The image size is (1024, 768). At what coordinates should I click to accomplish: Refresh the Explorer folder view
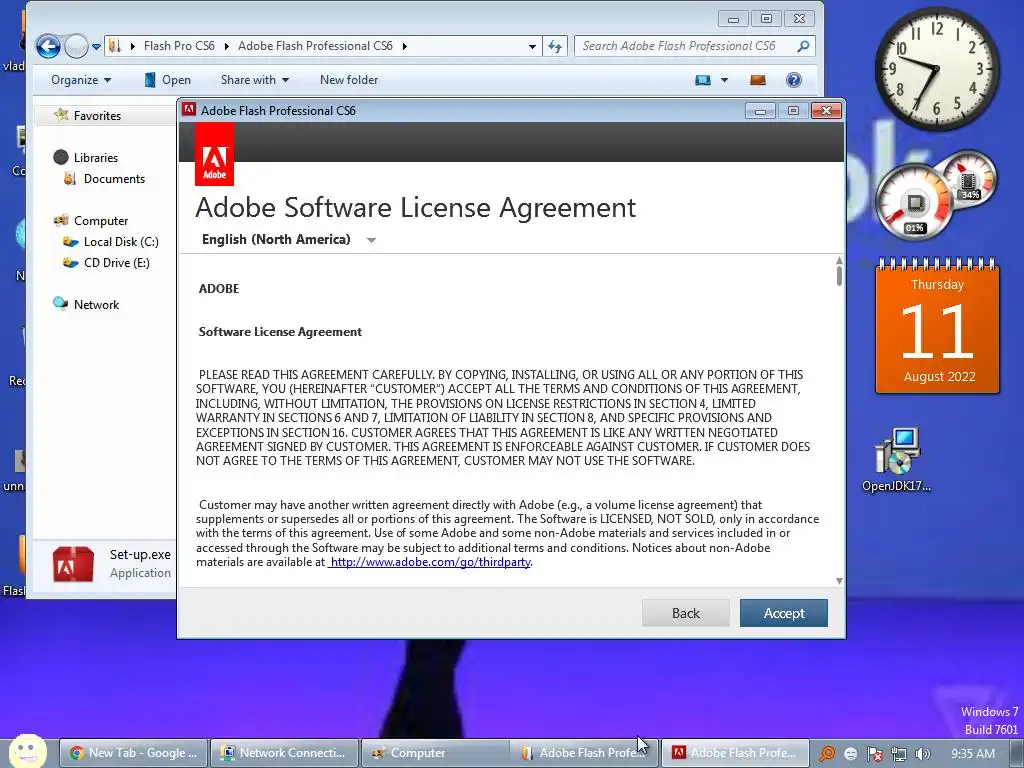pyautogui.click(x=555, y=46)
